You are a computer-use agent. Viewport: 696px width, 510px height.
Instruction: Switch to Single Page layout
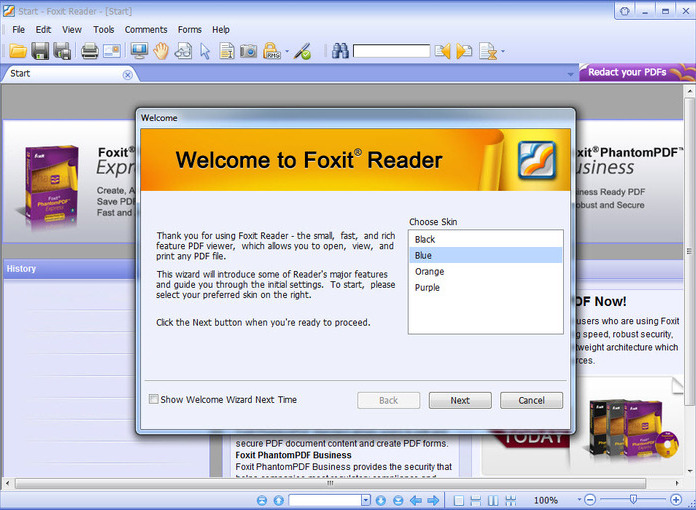pyautogui.click(x=459, y=501)
